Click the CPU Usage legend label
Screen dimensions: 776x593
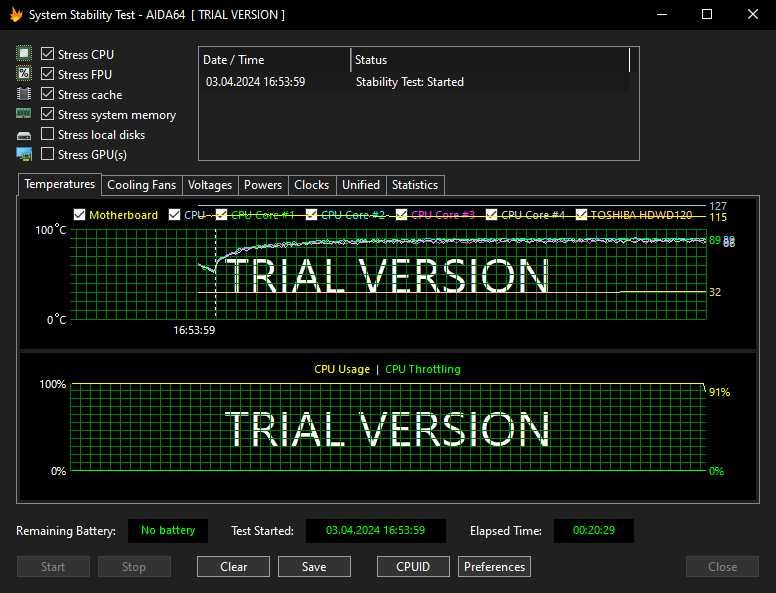342,369
